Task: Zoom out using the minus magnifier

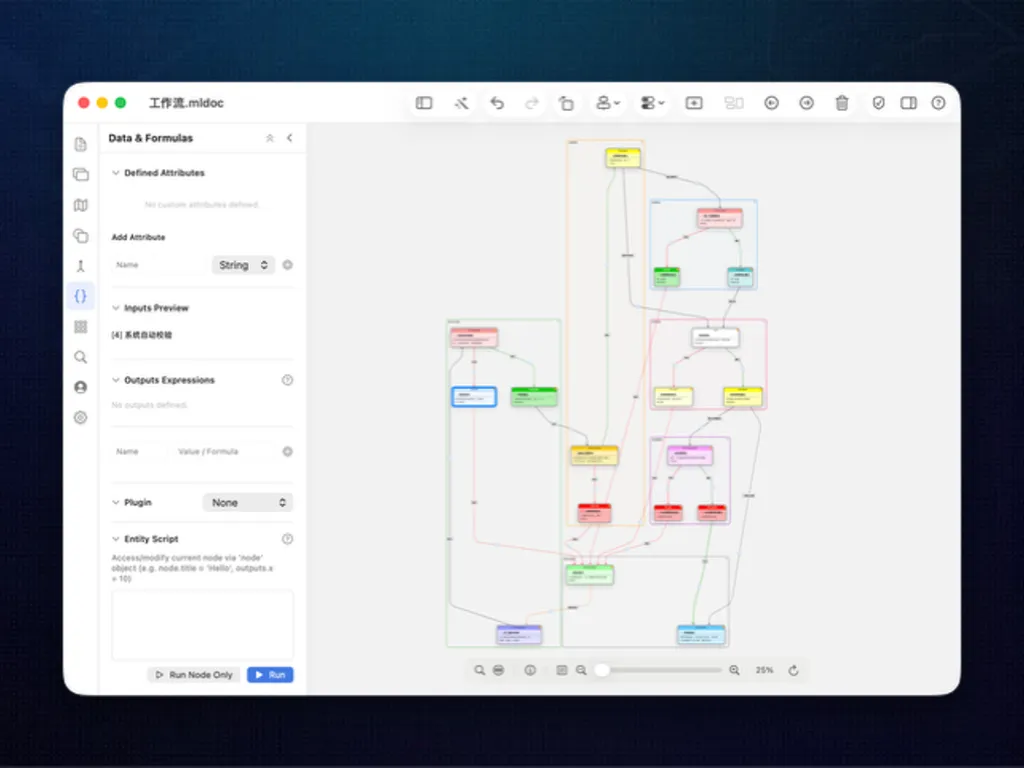Action: click(581, 670)
